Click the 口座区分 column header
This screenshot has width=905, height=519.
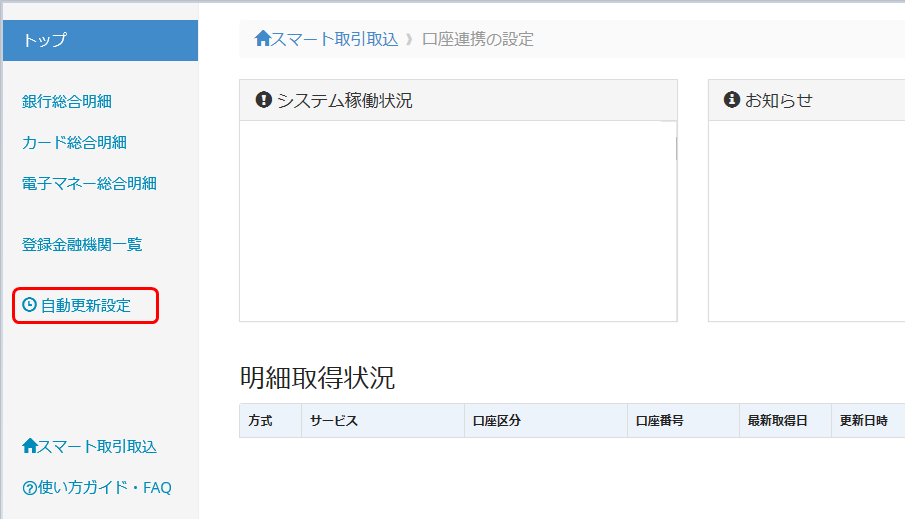[546, 421]
